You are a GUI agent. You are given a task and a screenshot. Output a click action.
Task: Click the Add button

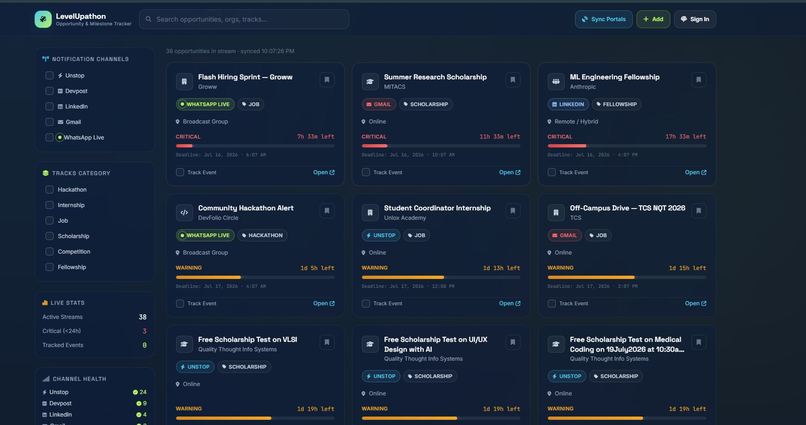click(653, 19)
